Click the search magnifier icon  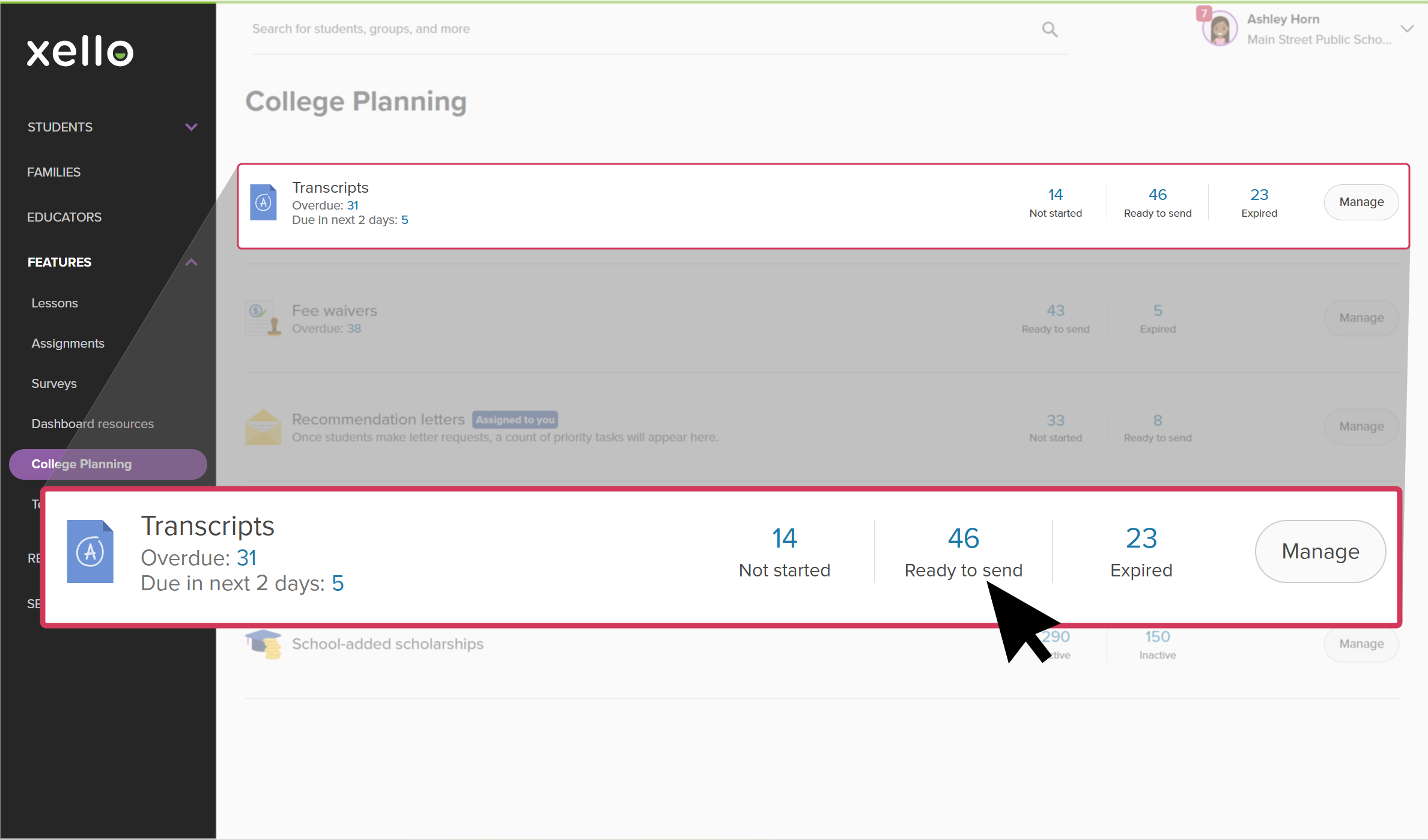[x=1050, y=29]
